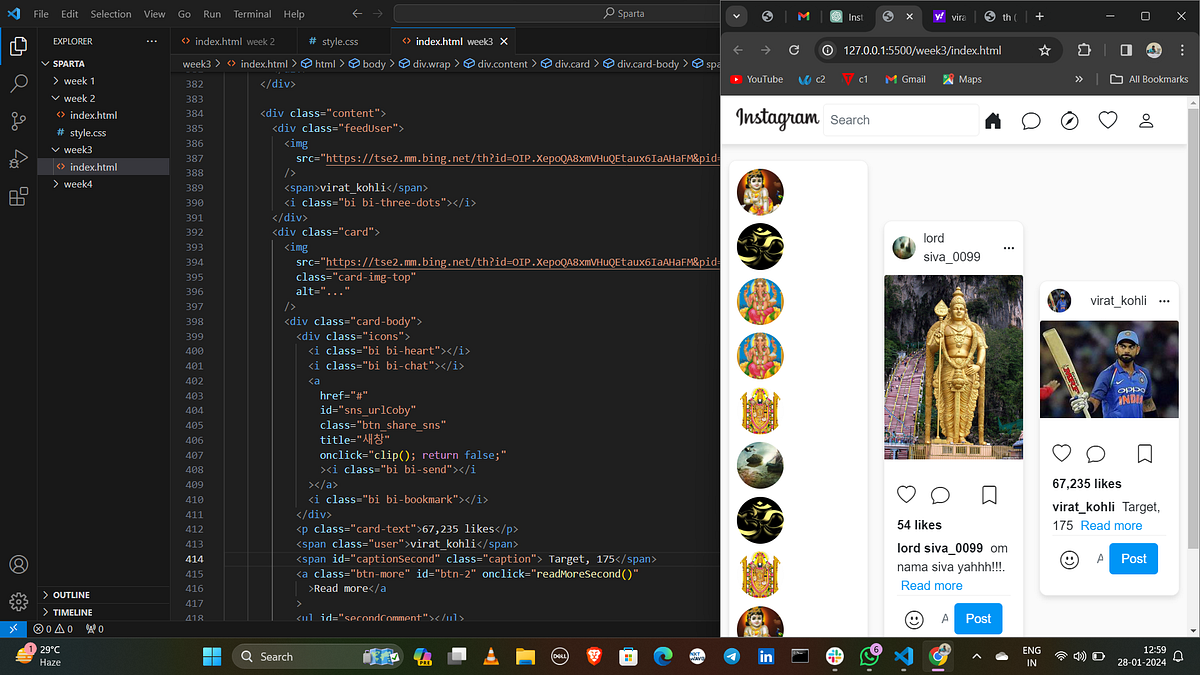This screenshot has width=1200, height=675.
Task: Click the Explore compass icon on Instagram
Action: [1069, 120]
